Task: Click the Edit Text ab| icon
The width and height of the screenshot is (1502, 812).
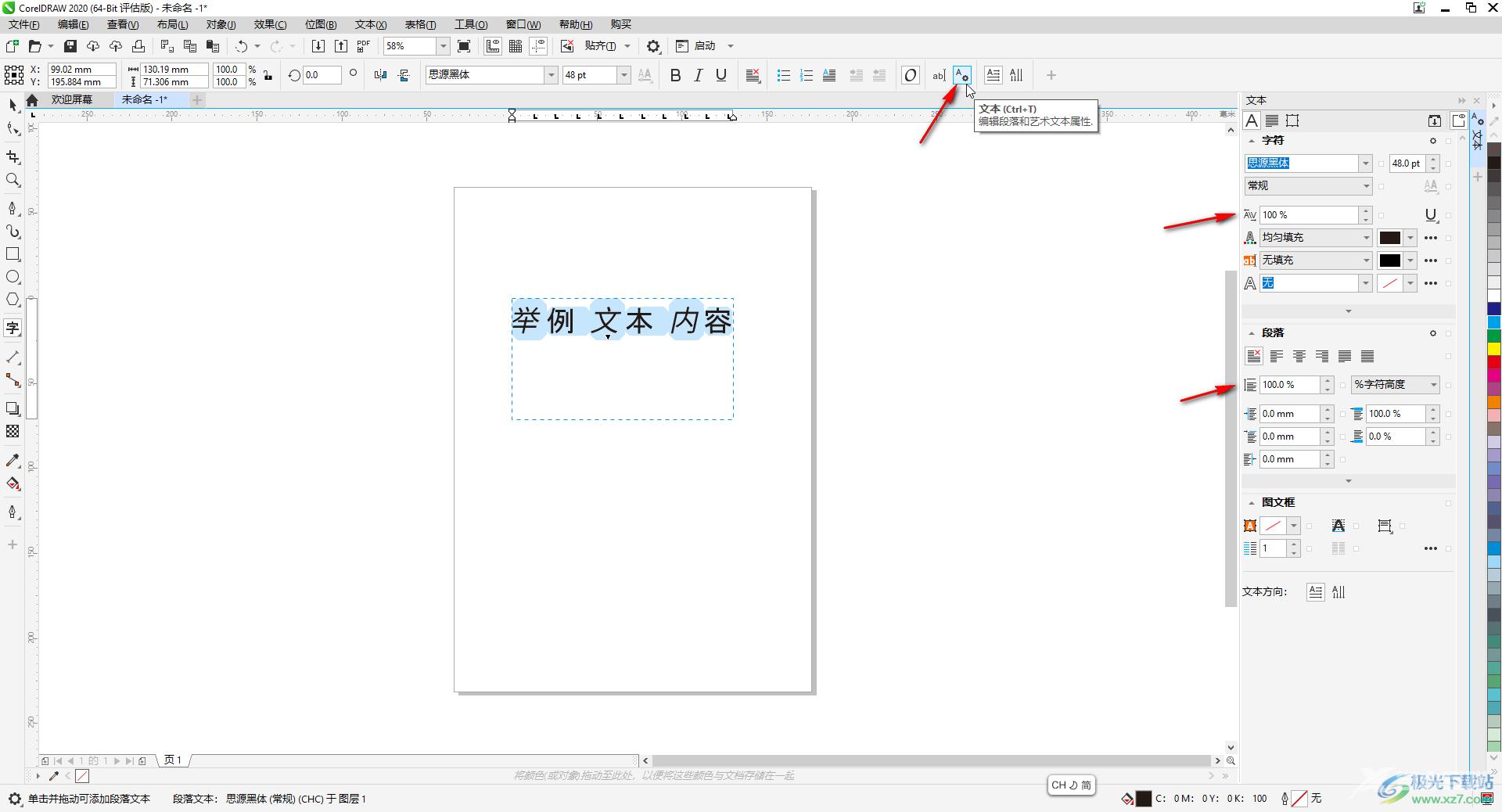Action: [x=939, y=75]
